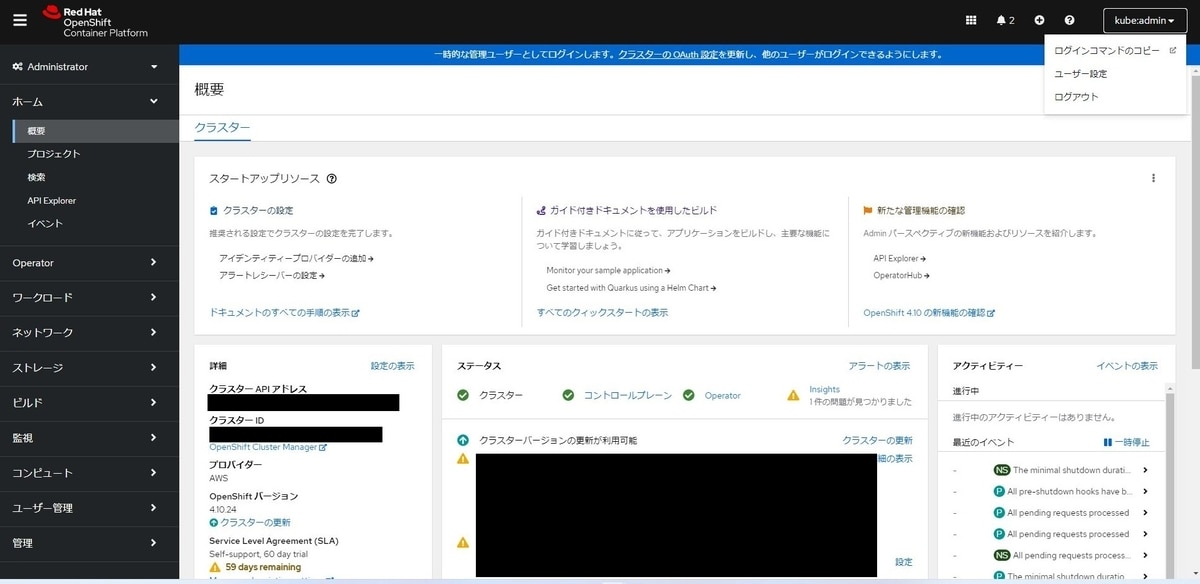This screenshot has width=1200, height=584.
Task: Switch to the クラスター tab
Action: [x=222, y=128]
